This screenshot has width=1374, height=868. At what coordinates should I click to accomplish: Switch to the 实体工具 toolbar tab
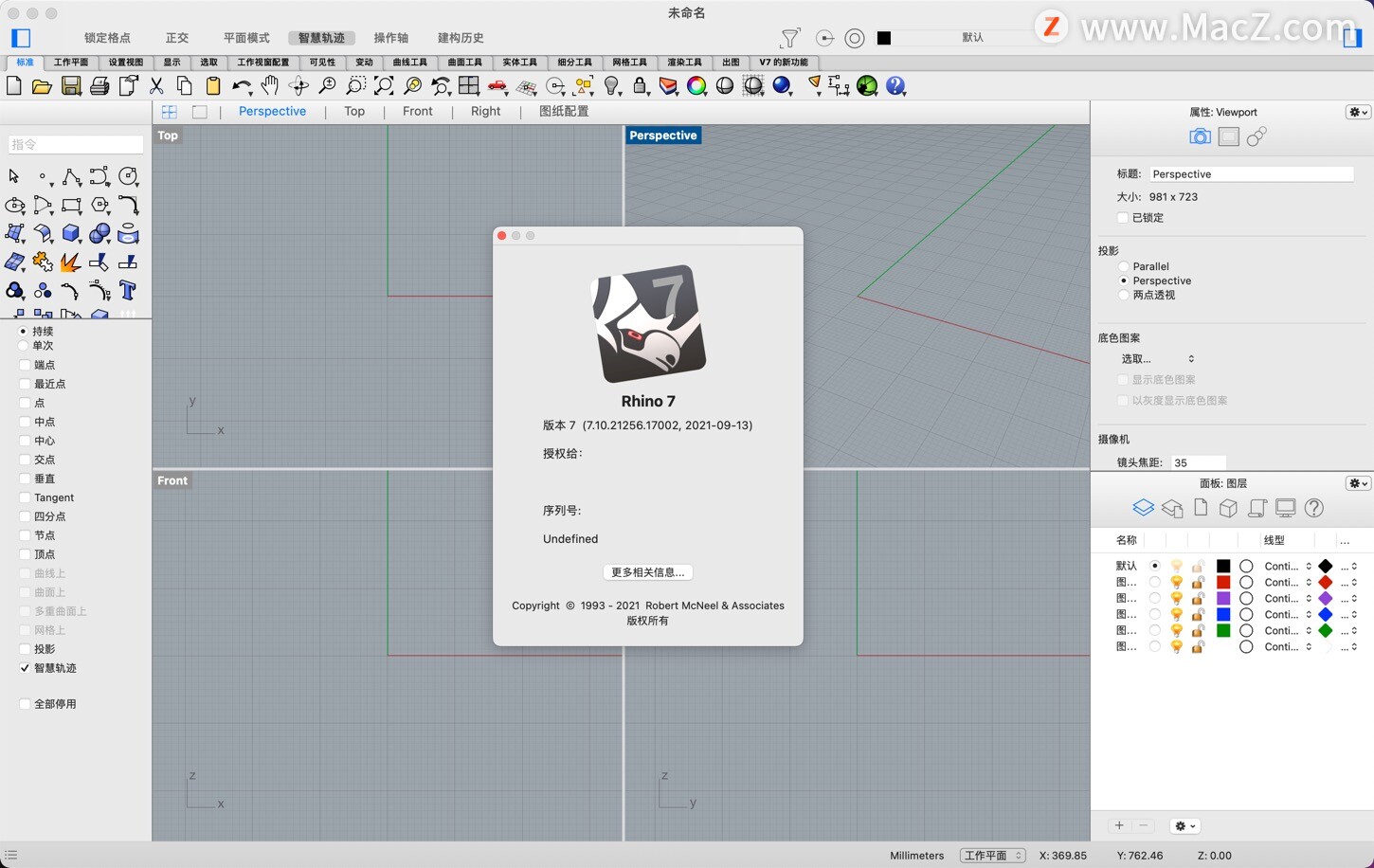pos(519,63)
